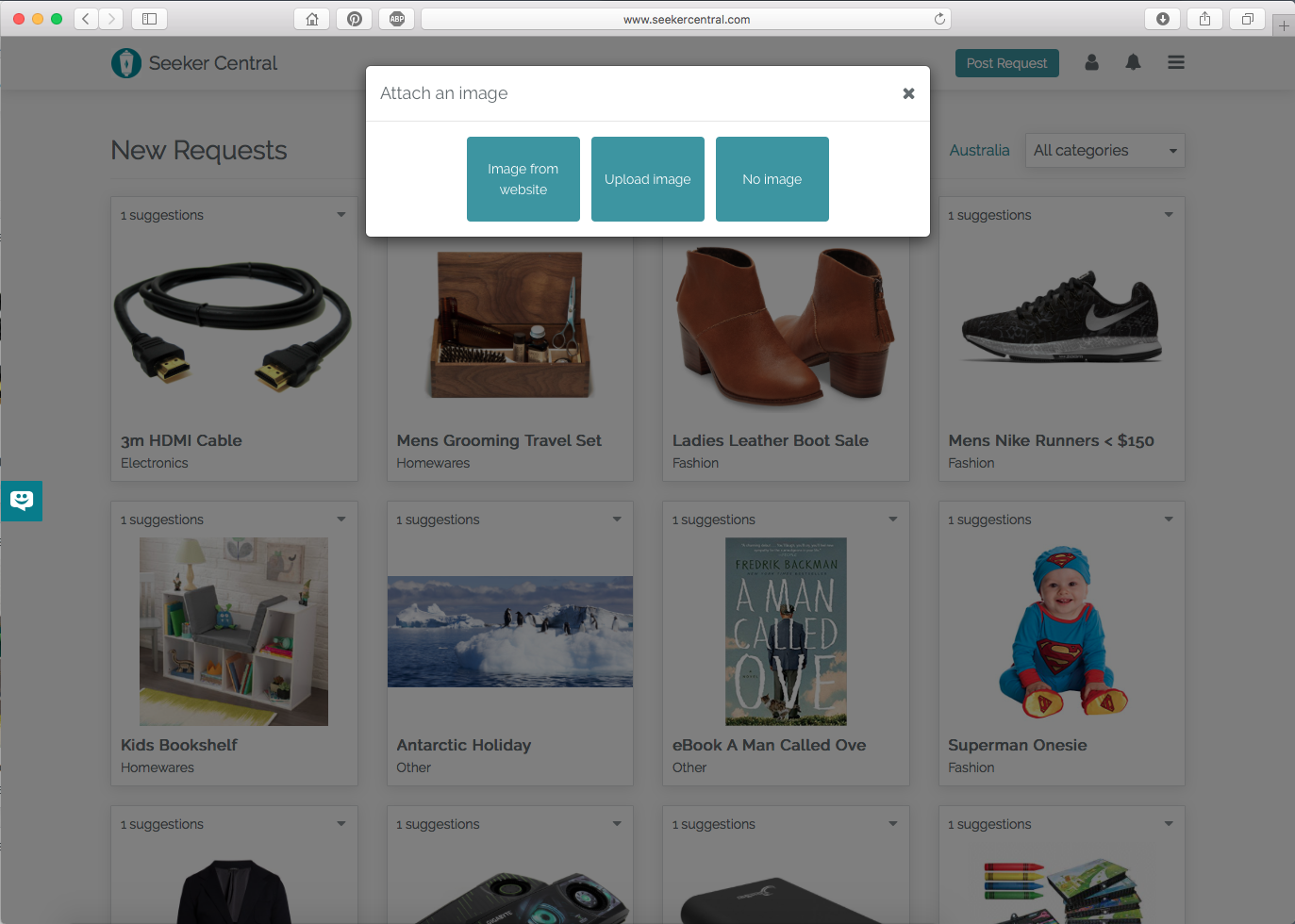Click Fashion under Superman Onesie
Image resolution: width=1295 pixels, height=924 pixels.
click(x=971, y=767)
